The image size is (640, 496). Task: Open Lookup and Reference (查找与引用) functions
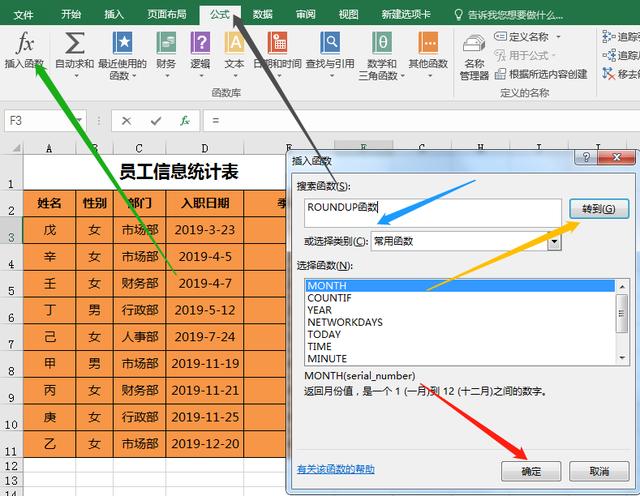coord(330,55)
